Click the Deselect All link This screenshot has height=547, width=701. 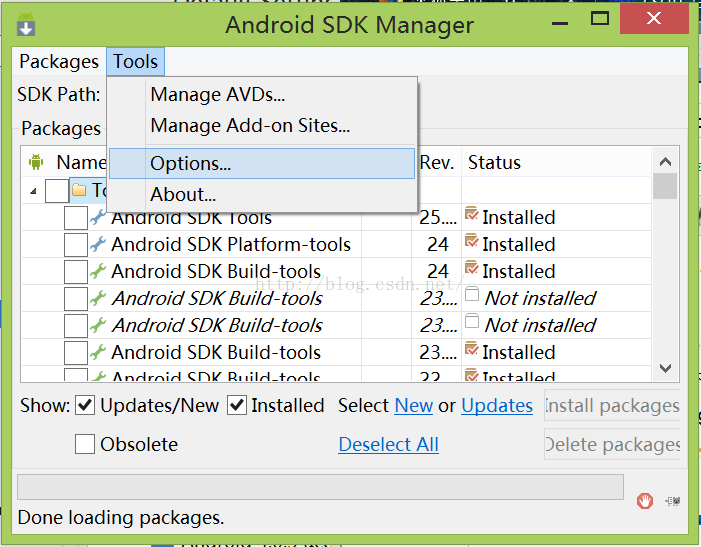(389, 445)
